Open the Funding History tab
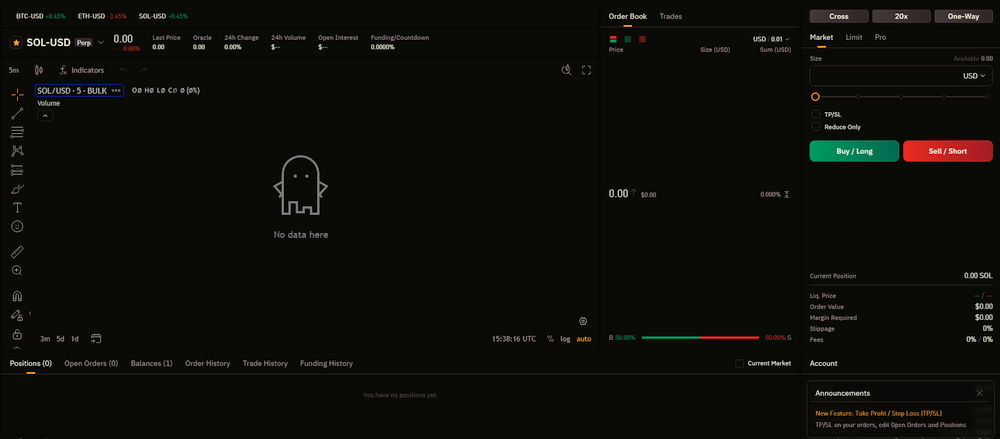Viewport: 1000px width, 439px height. pos(327,364)
